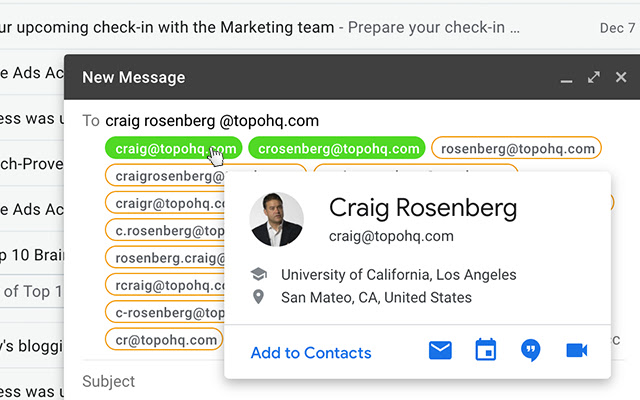Viewport: 640px width, 400px height.
Task: Click Add to Contacts link
Action: 311,353
